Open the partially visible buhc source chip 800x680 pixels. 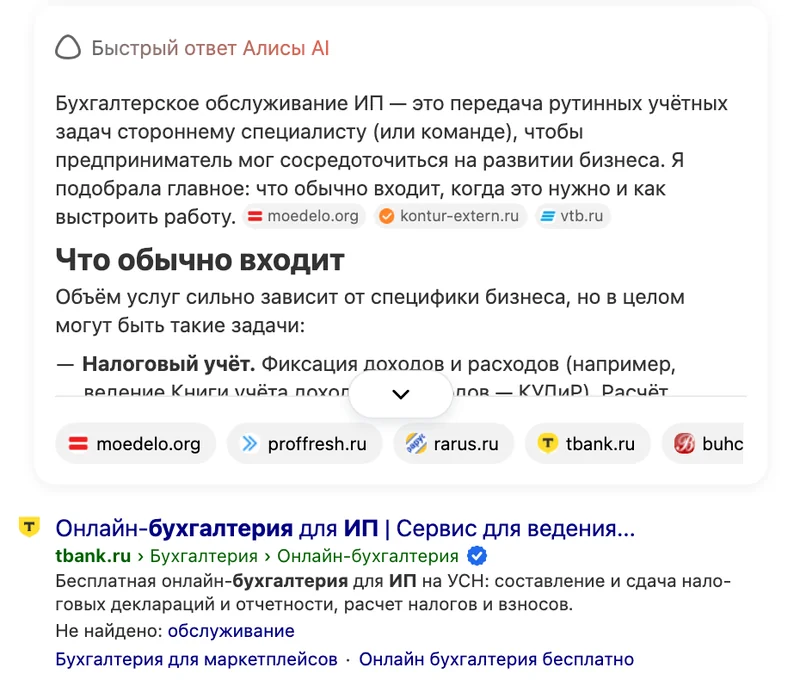pyautogui.click(x=703, y=444)
